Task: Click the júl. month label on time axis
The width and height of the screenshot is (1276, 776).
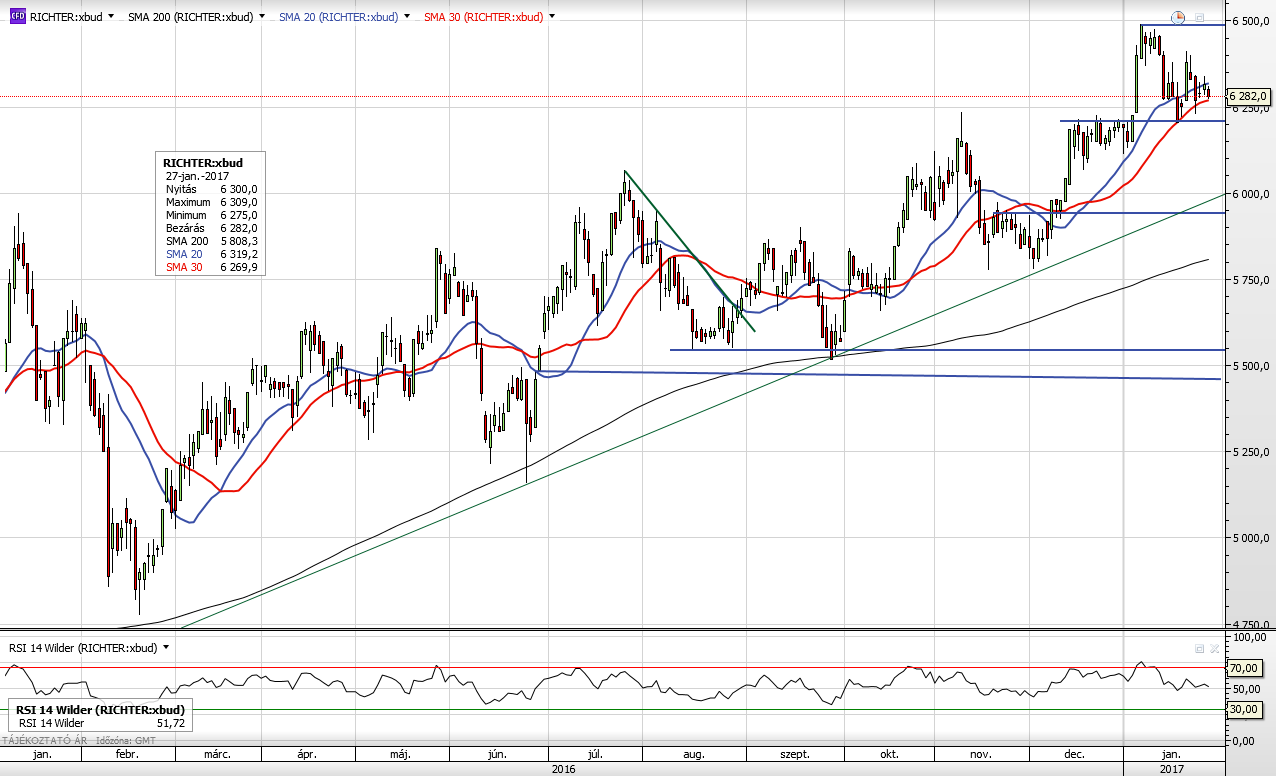Action: (x=596, y=754)
